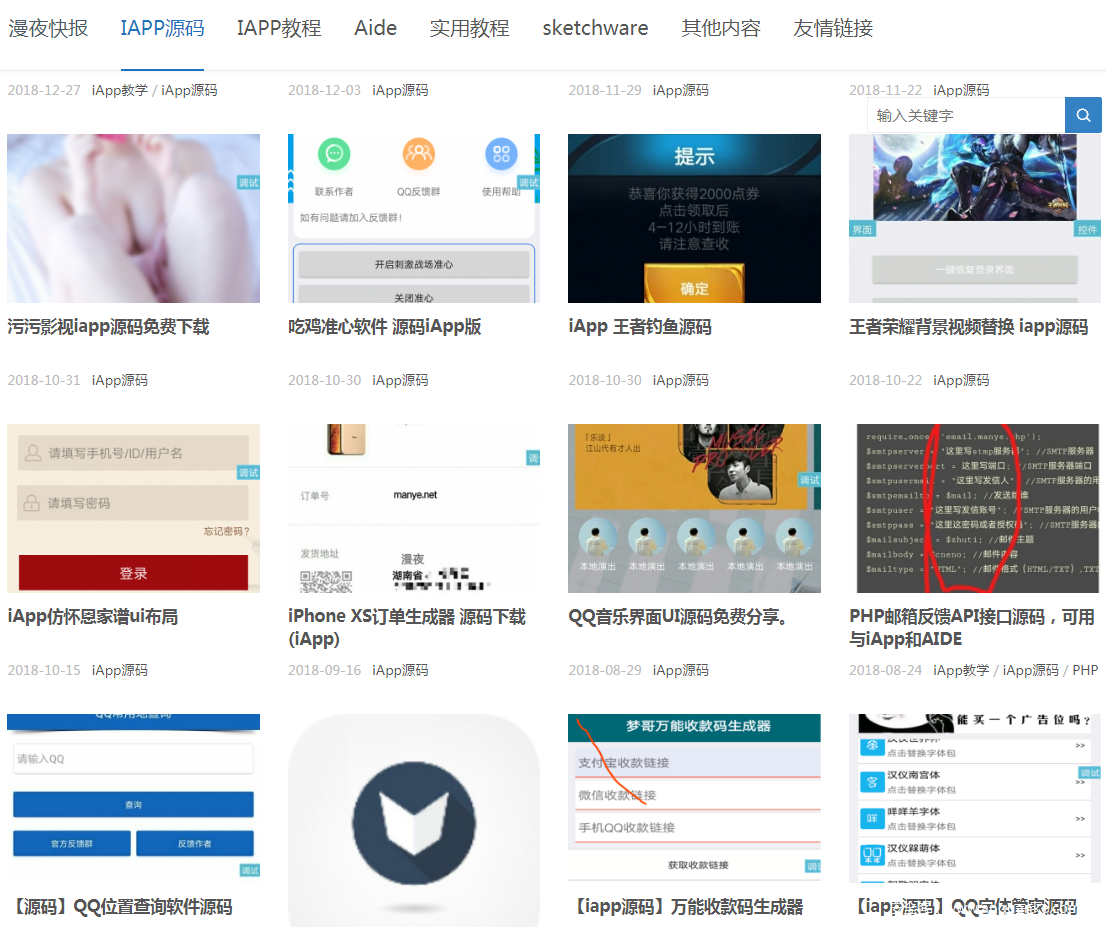
Task: Open title 【源码】QQ位置查询软件源码
Action: tap(121, 907)
